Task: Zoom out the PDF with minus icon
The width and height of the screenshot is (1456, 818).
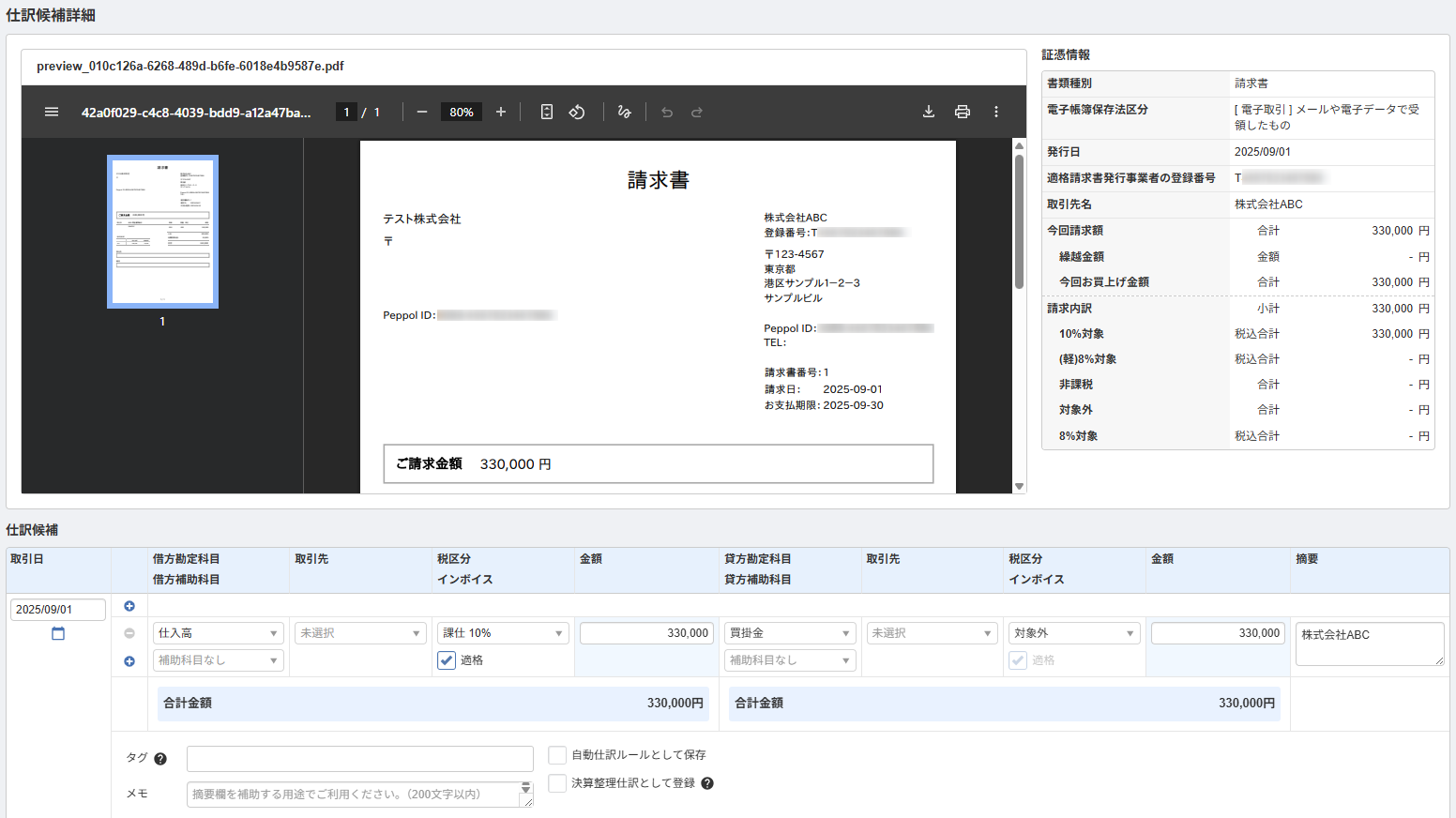Action: [x=422, y=112]
